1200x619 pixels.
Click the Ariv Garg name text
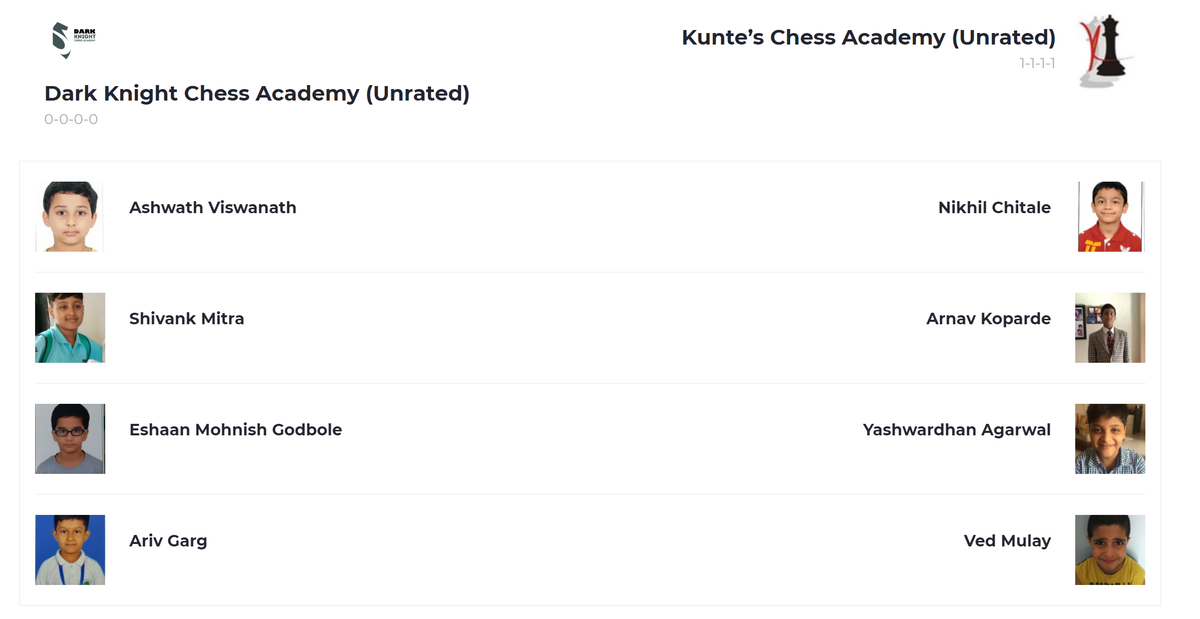168,541
